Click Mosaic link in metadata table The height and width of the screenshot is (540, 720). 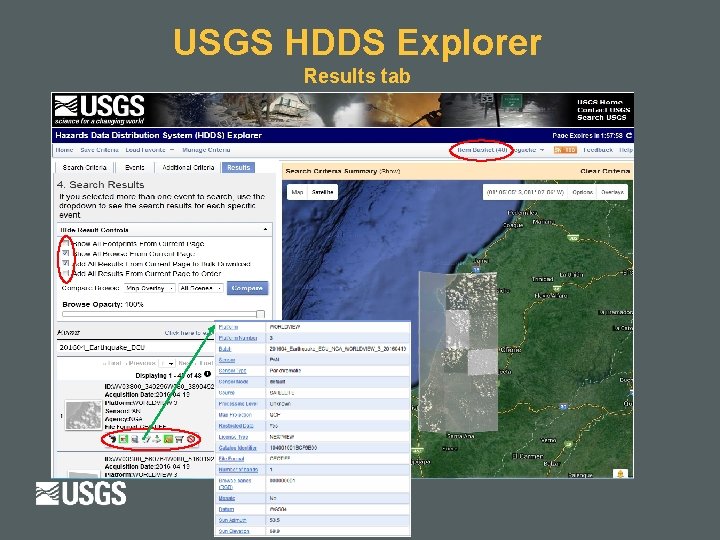[227, 498]
